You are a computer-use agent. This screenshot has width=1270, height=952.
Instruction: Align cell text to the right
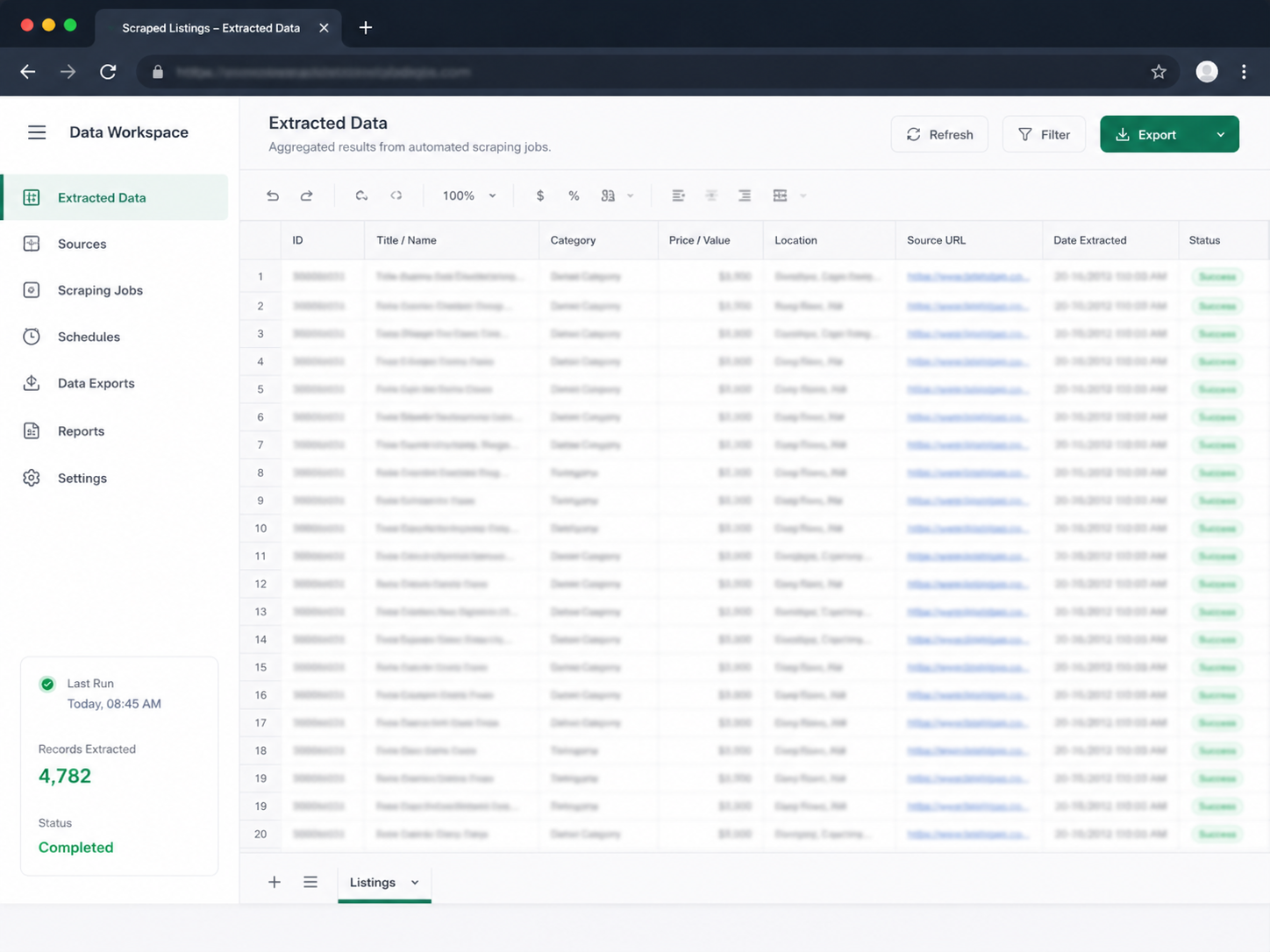[745, 195]
